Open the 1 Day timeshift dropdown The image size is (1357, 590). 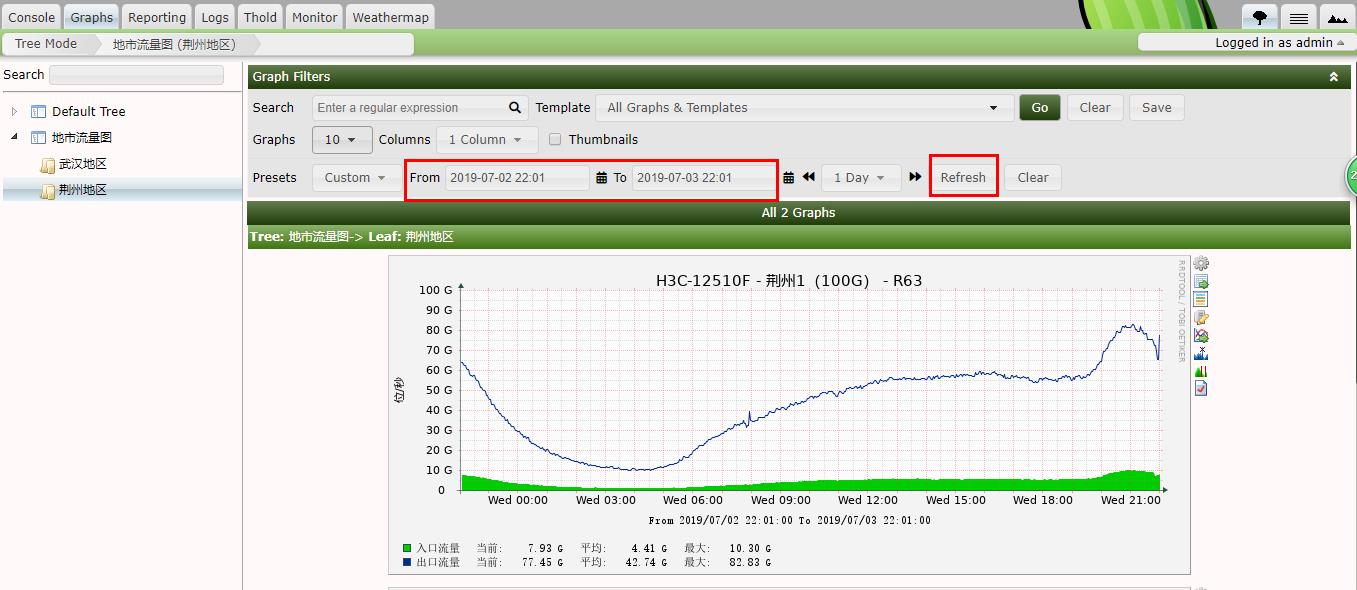pyautogui.click(x=860, y=178)
